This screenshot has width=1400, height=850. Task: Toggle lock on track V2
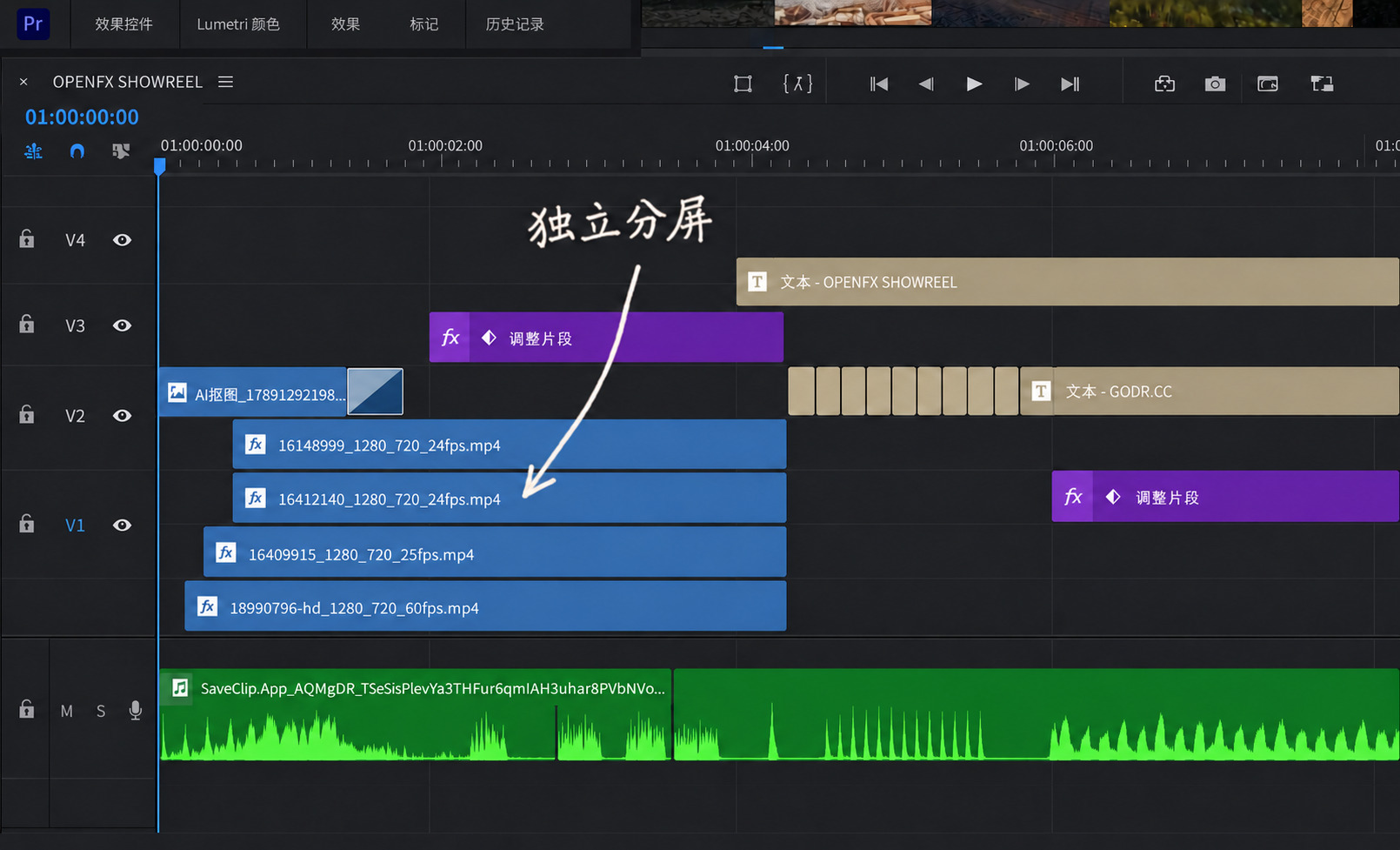coord(27,414)
